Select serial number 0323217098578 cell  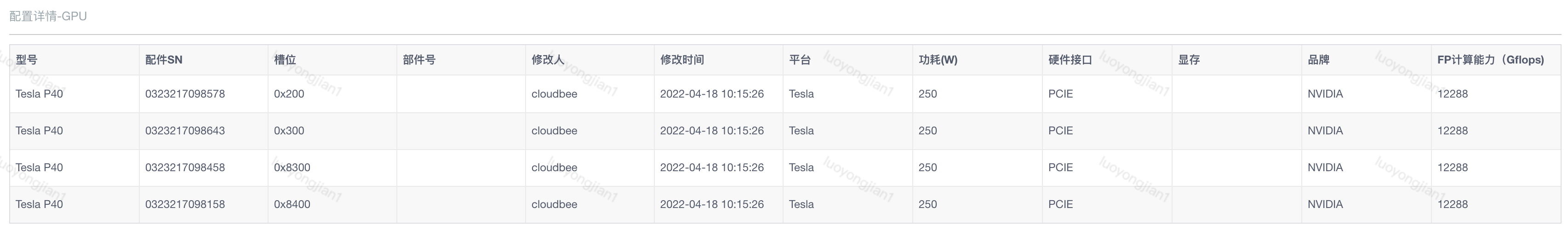click(x=185, y=94)
